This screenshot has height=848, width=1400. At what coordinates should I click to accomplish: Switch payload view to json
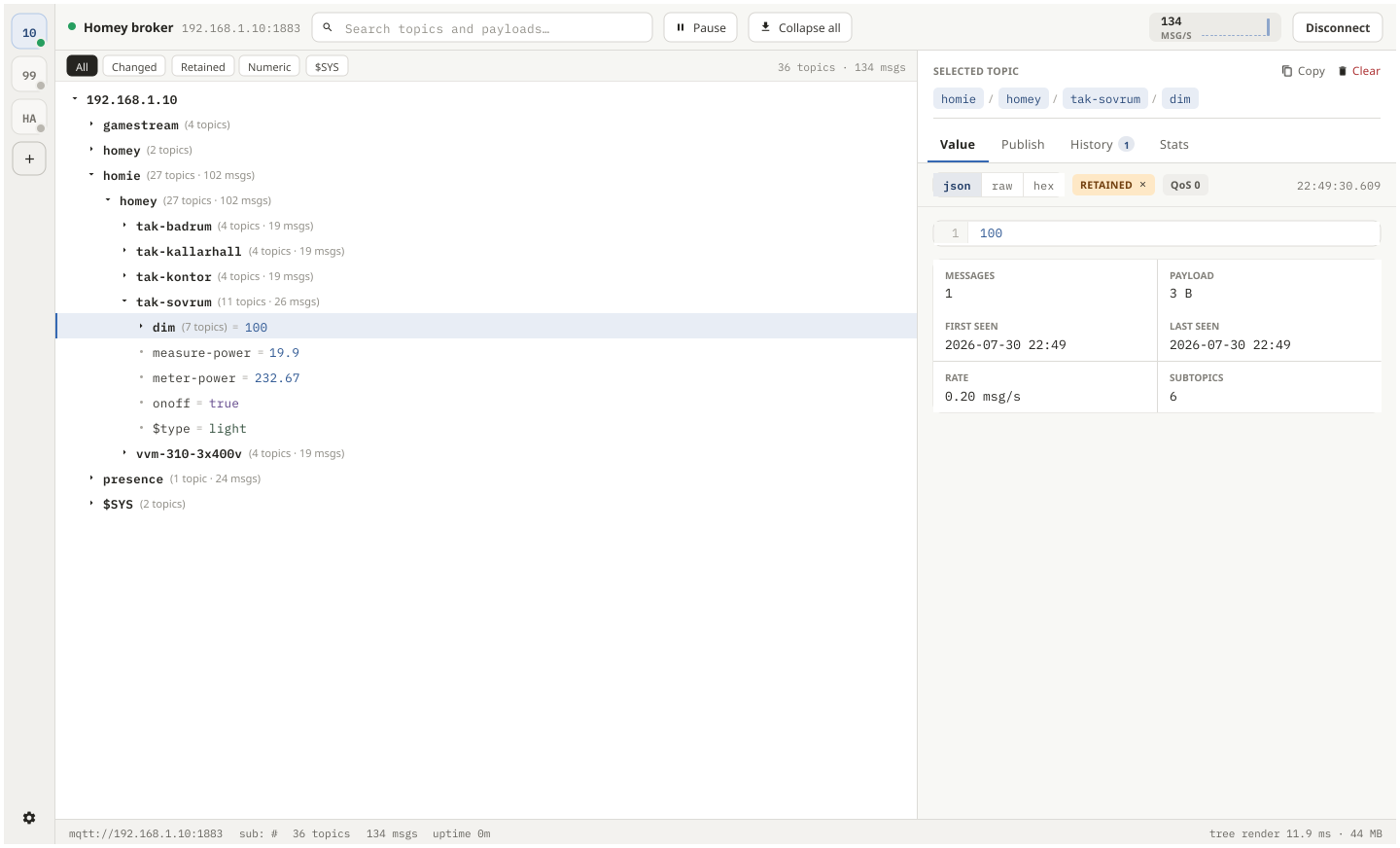[x=957, y=185]
